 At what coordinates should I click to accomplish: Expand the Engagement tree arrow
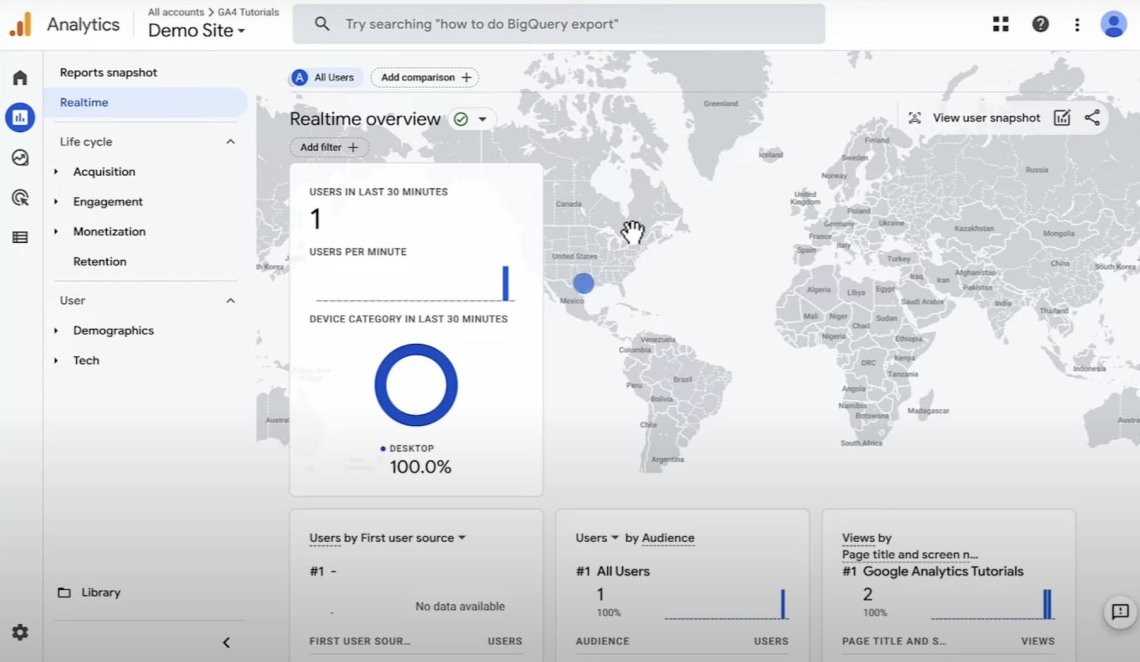tap(56, 201)
